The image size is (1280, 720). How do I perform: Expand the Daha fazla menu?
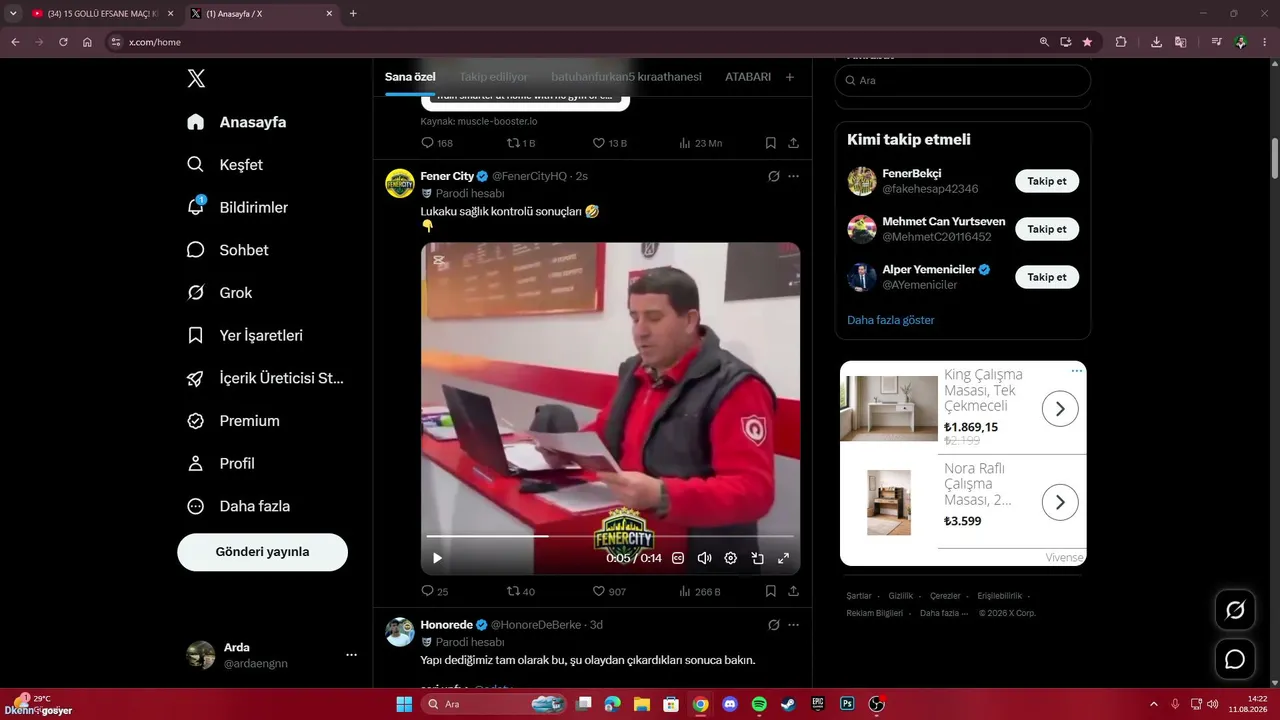(x=239, y=506)
